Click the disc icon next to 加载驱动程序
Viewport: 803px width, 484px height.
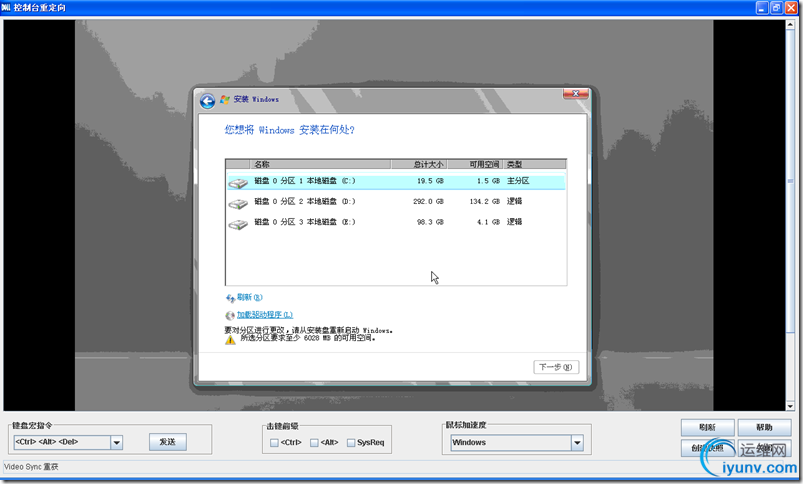[x=230, y=315]
